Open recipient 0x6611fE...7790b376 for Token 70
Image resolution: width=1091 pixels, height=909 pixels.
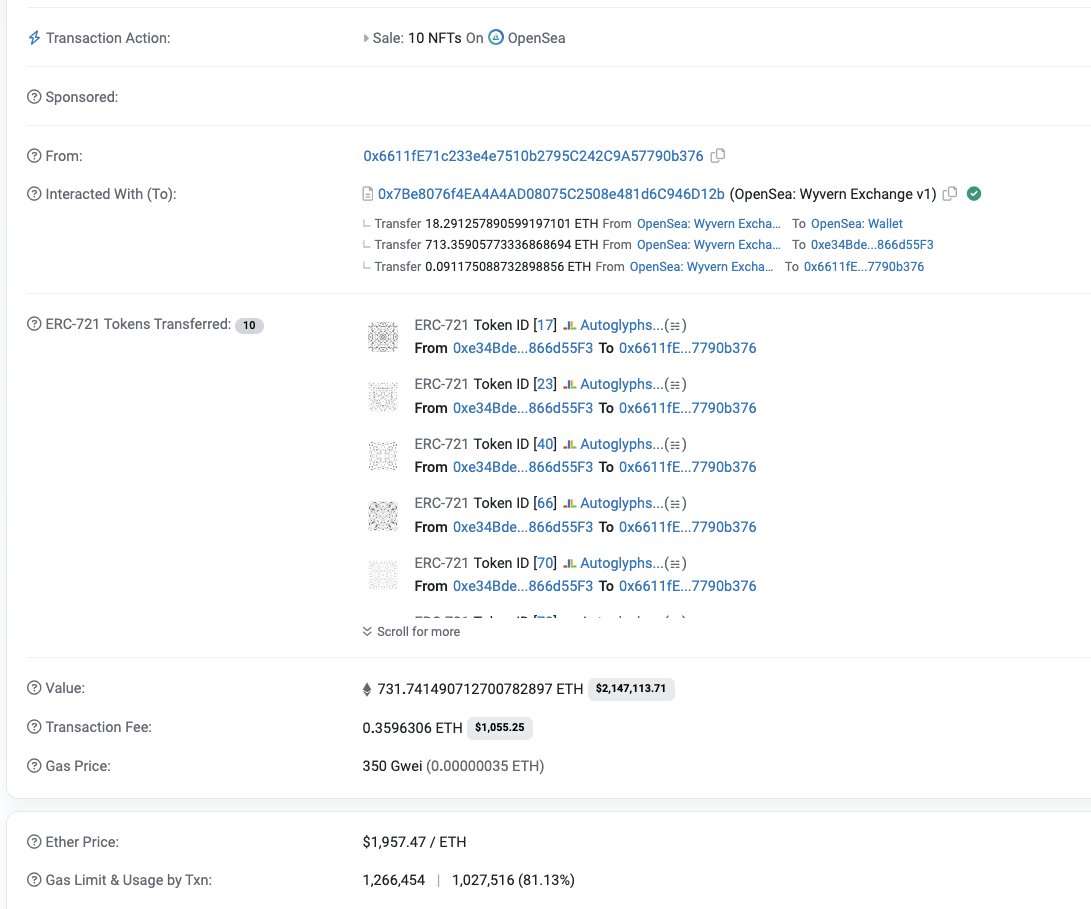point(687,586)
